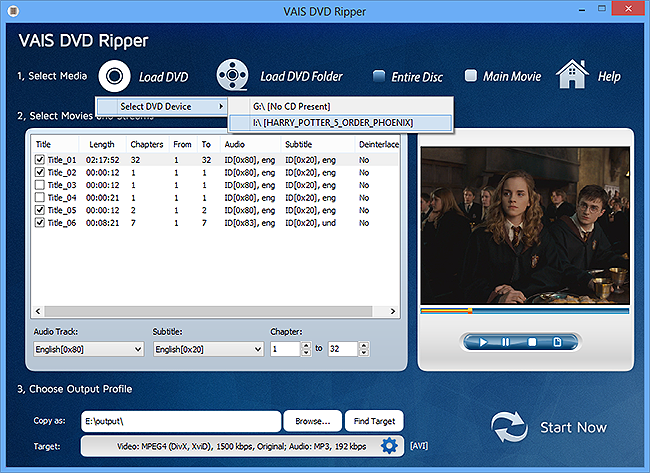Image resolution: width=650 pixels, height=473 pixels.
Task: Play the preview video
Action: click(483, 342)
